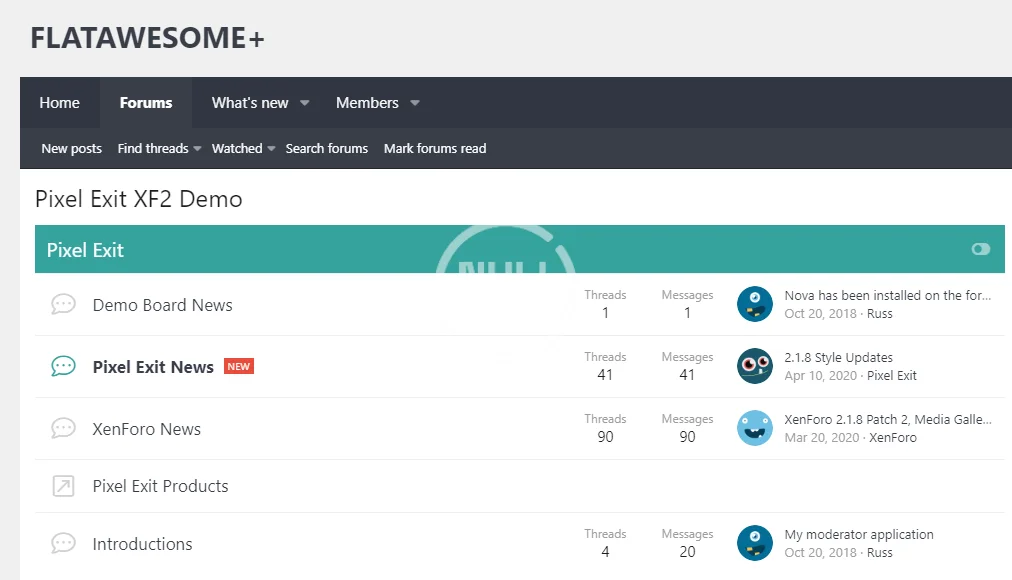The width and height of the screenshot is (1012, 580).
Task: Click the FLATAWESOME+ site logo
Action: coord(147,38)
